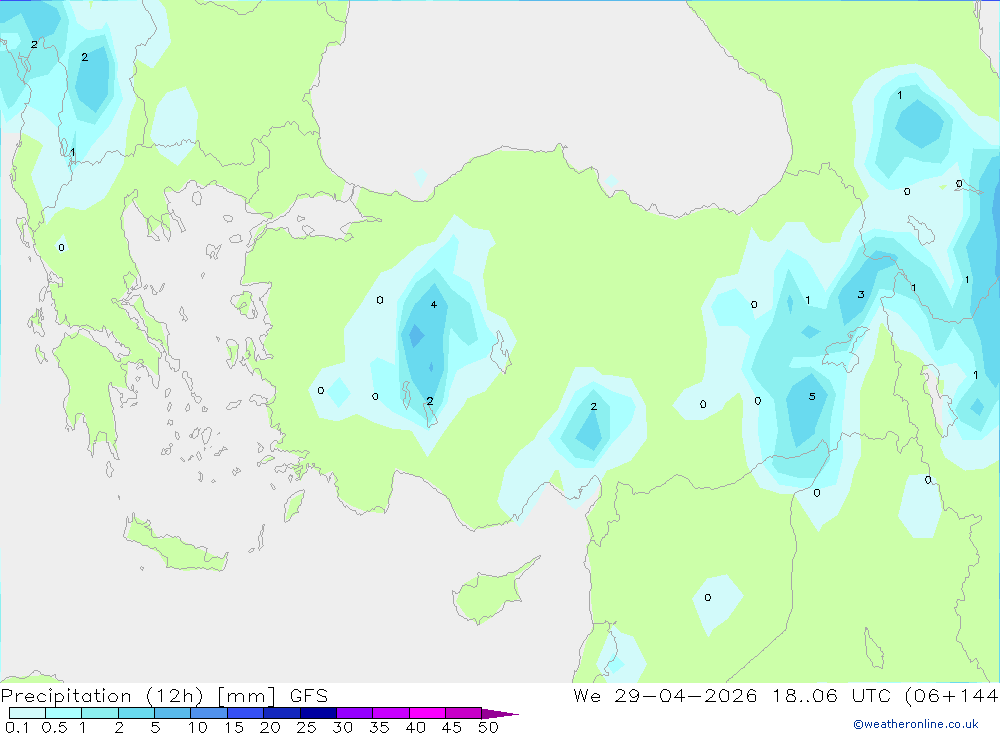Choose the 10–15 mm legend color segment

pyautogui.click(x=209, y=713)
